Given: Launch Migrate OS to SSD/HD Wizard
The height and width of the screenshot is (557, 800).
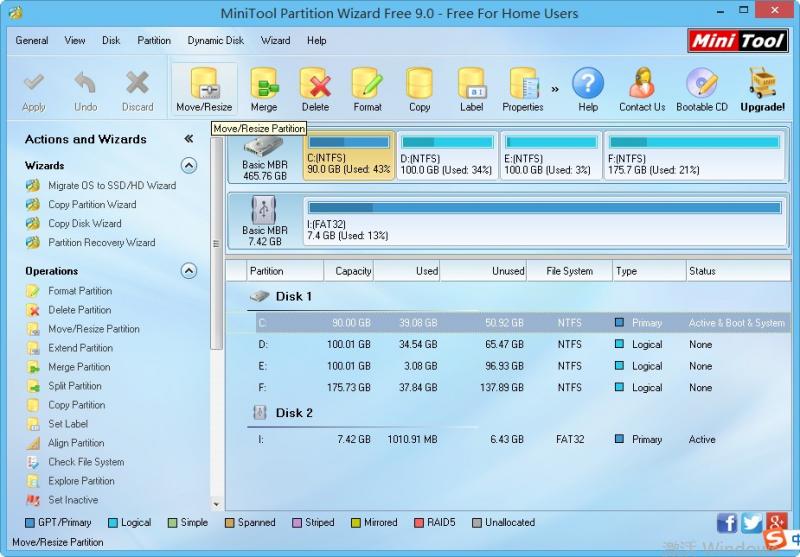Looking at the screenshot, I should tap(101, 186).
